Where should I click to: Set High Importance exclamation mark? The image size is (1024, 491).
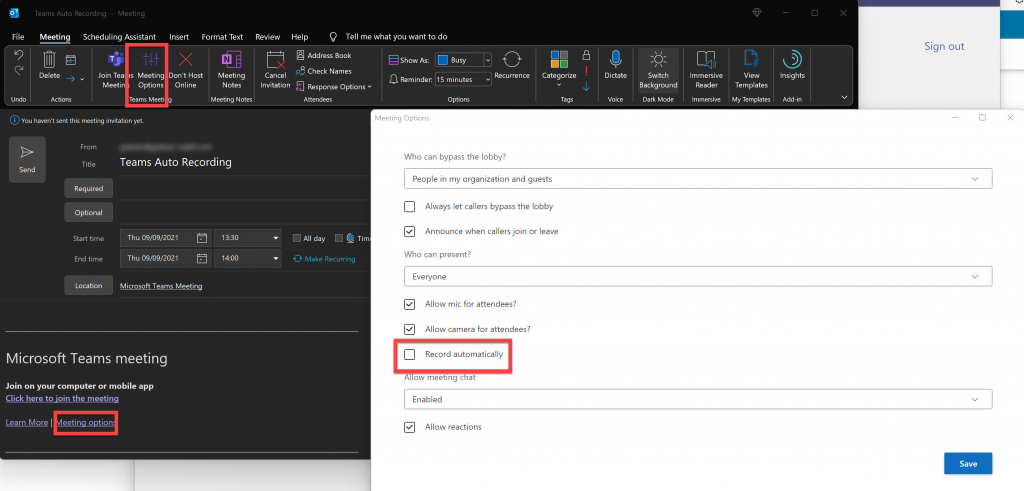pos(586,71)
